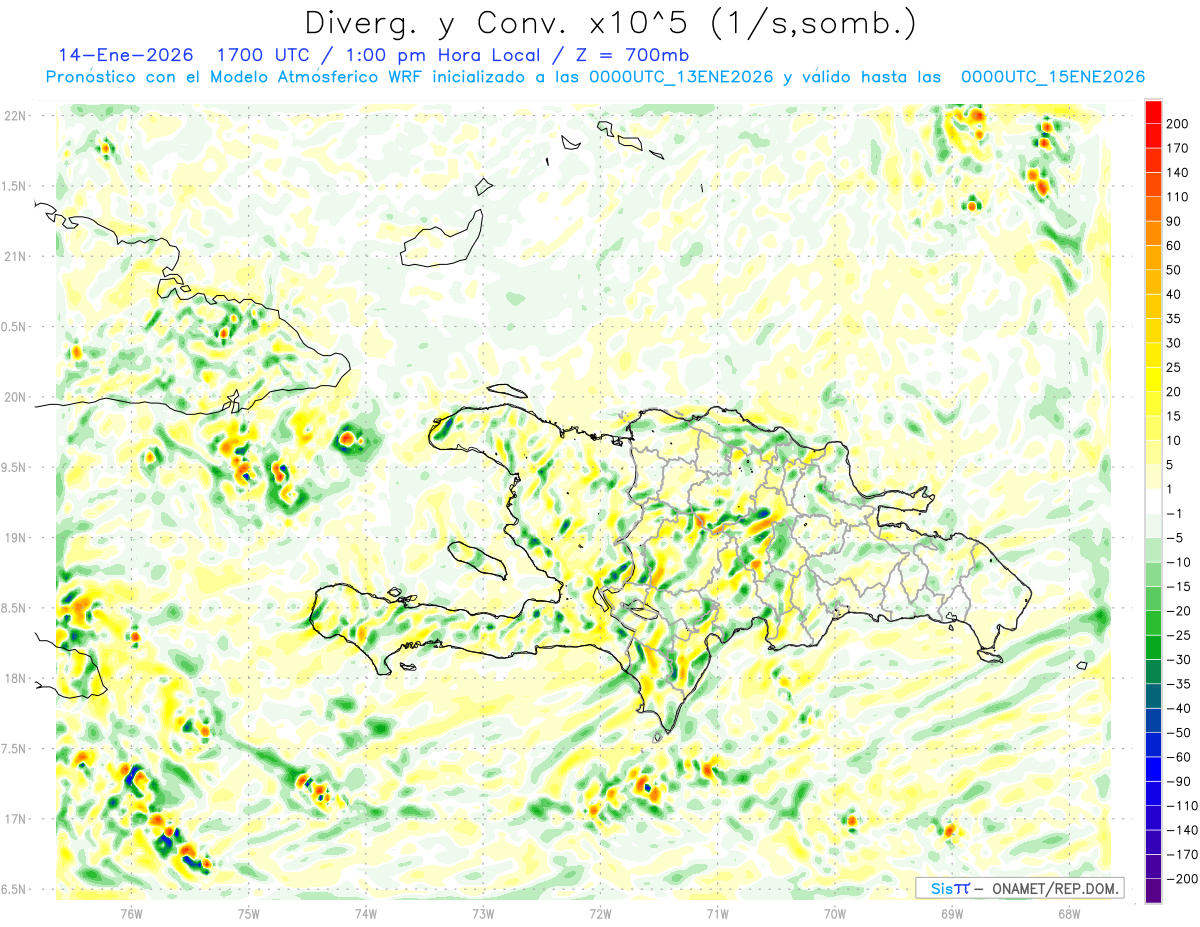Click the "22N" latitude label

pos(15,116)
